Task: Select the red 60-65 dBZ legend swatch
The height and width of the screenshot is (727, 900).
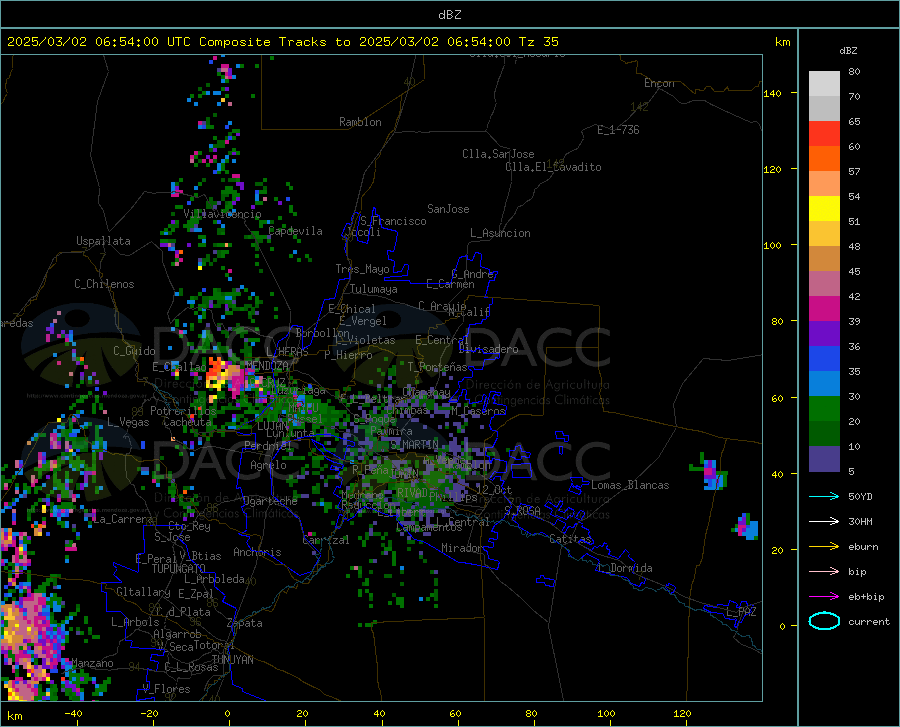Action: tap(824, 134)
